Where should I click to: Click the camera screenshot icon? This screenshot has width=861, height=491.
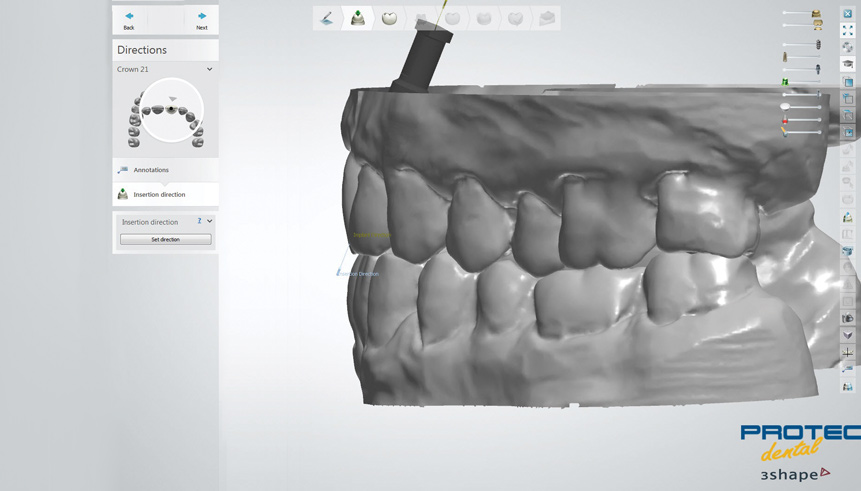[x=848, y=318]
